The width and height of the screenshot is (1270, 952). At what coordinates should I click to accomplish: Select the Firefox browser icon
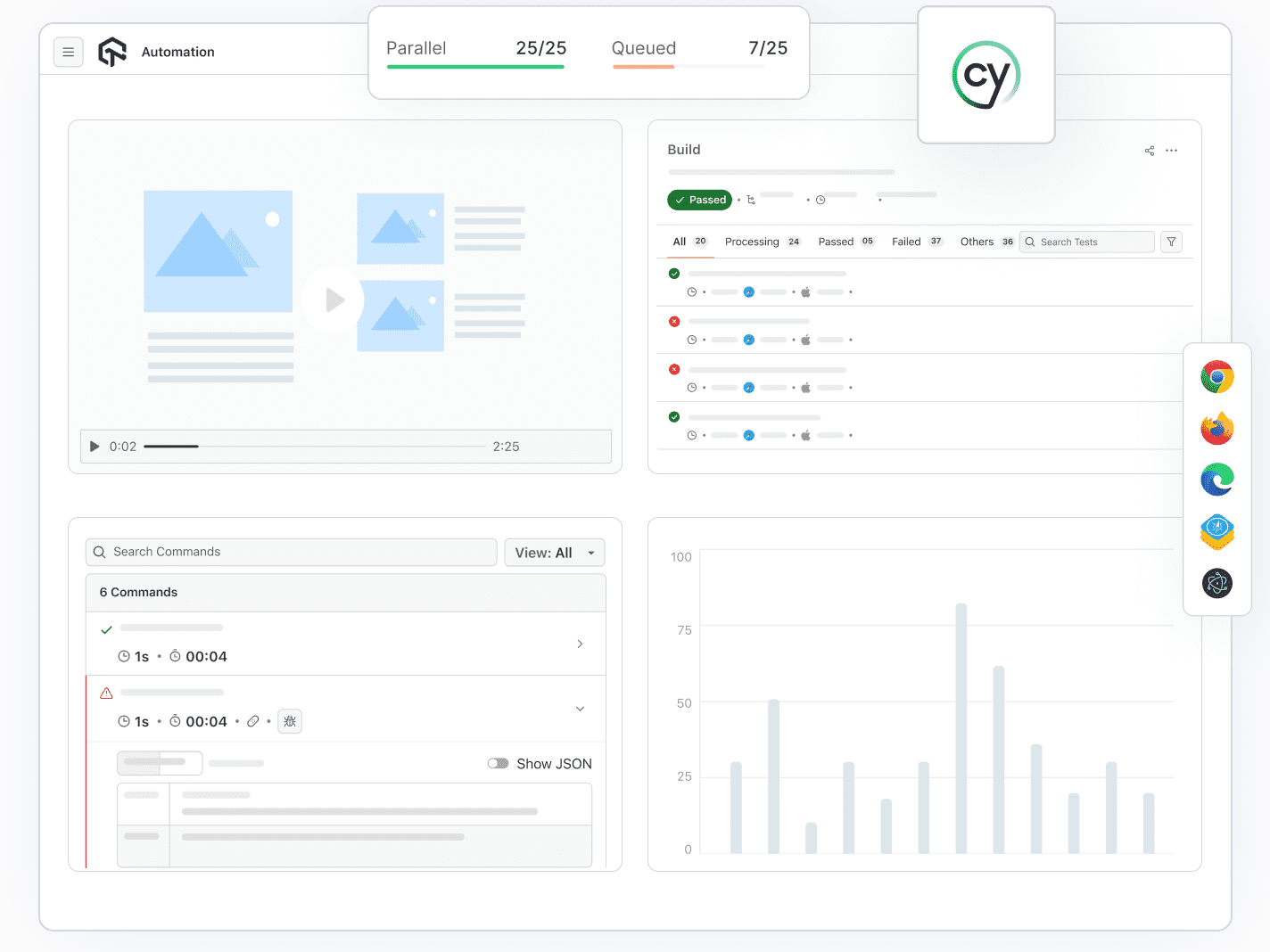[1217, 428]
